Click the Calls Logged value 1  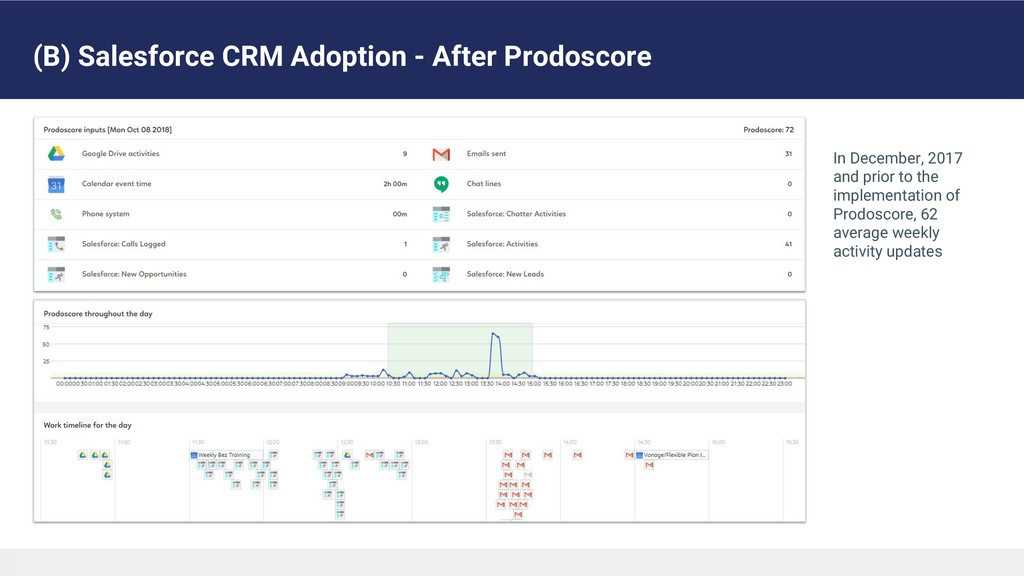click(x=405, y=244)
